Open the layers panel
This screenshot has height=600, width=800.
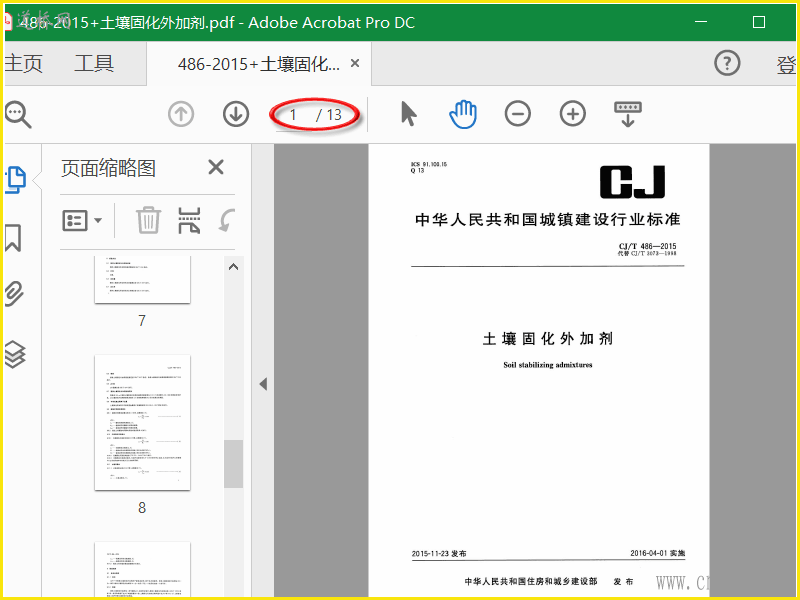pyautogui.click(x=15, y=354)
